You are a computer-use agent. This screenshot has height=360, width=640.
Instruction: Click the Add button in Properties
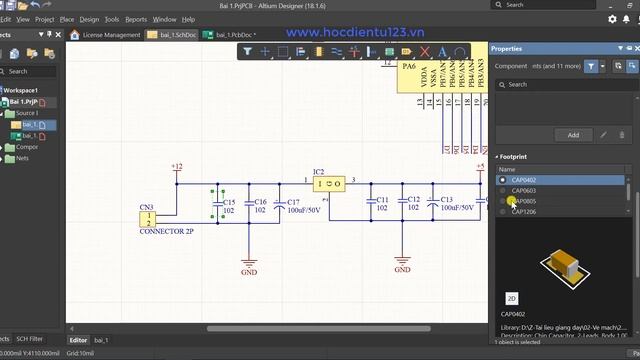573,135
